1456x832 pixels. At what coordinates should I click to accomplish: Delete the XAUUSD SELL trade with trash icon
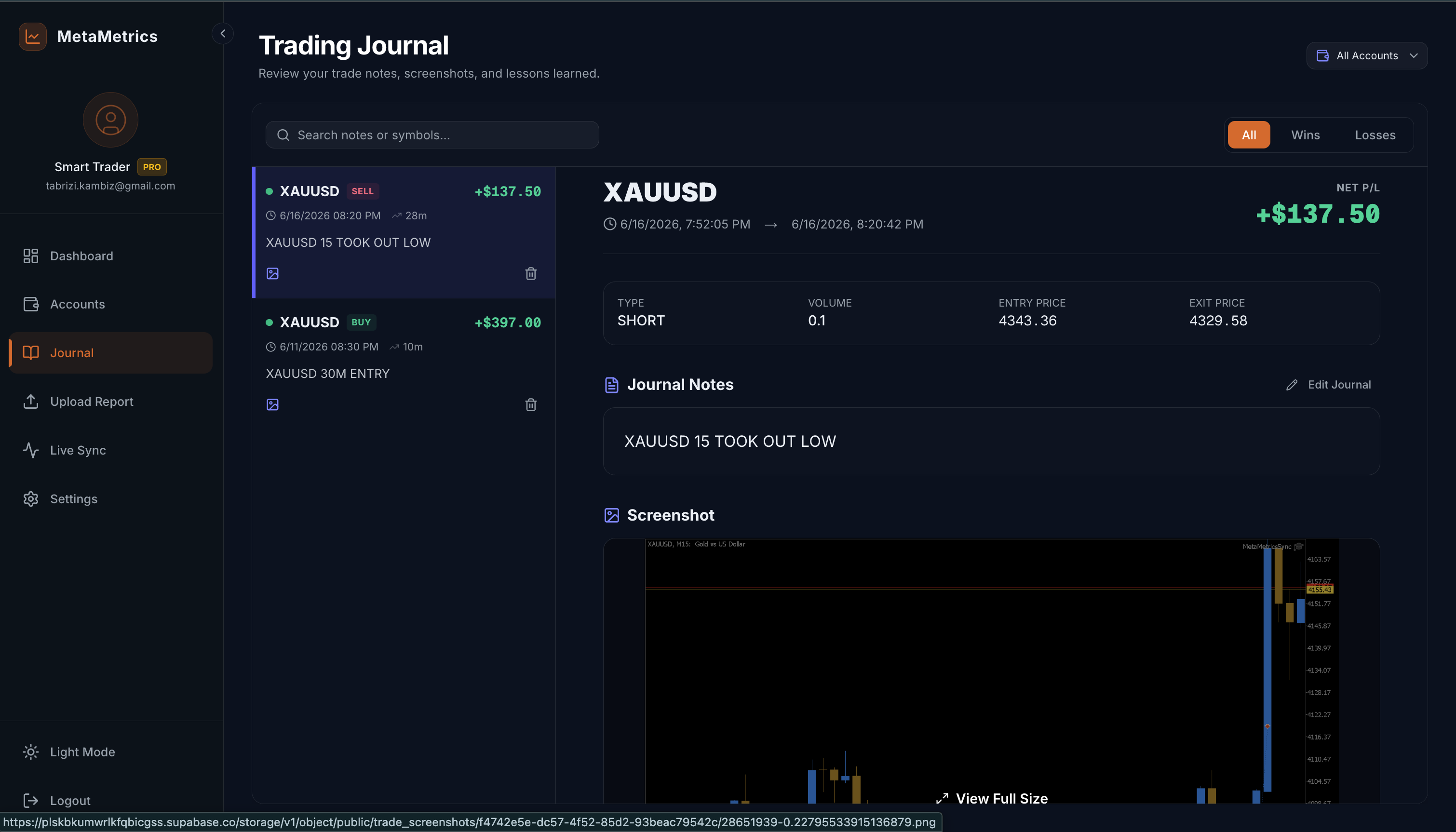click(531, 274)
